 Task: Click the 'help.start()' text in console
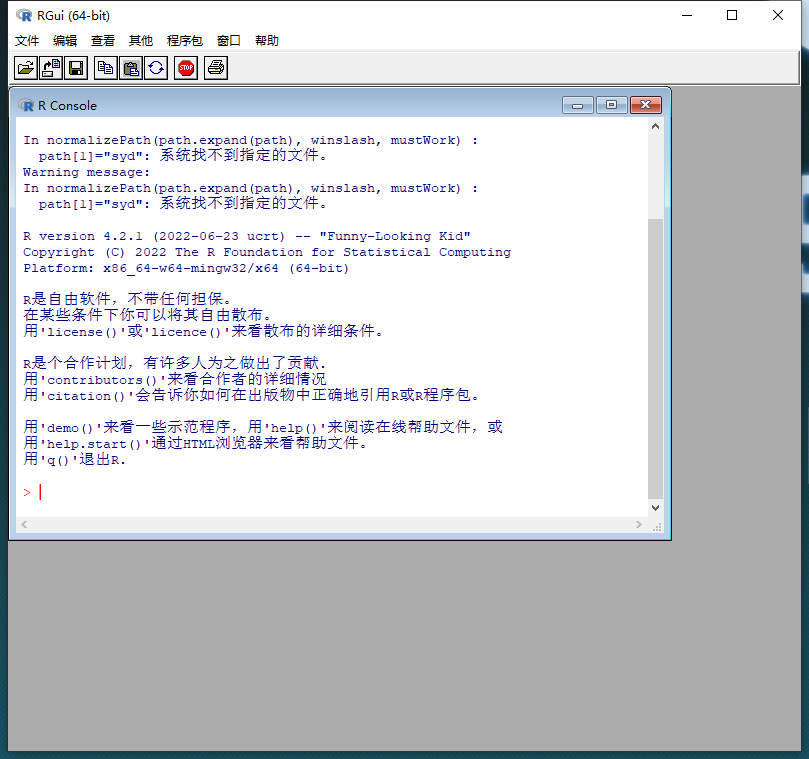(x=94, y=444)
